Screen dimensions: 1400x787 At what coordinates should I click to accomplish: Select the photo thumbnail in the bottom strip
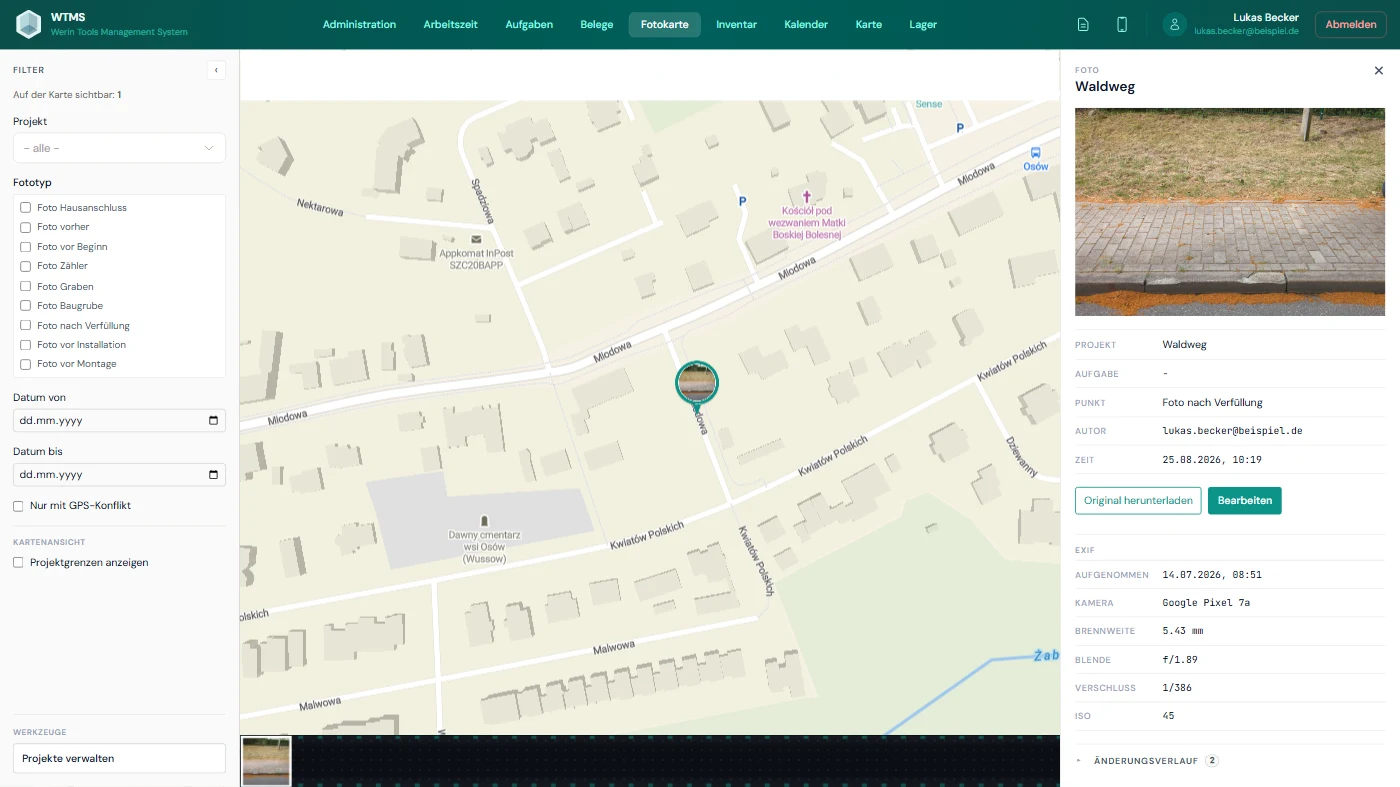pos(266,761)
